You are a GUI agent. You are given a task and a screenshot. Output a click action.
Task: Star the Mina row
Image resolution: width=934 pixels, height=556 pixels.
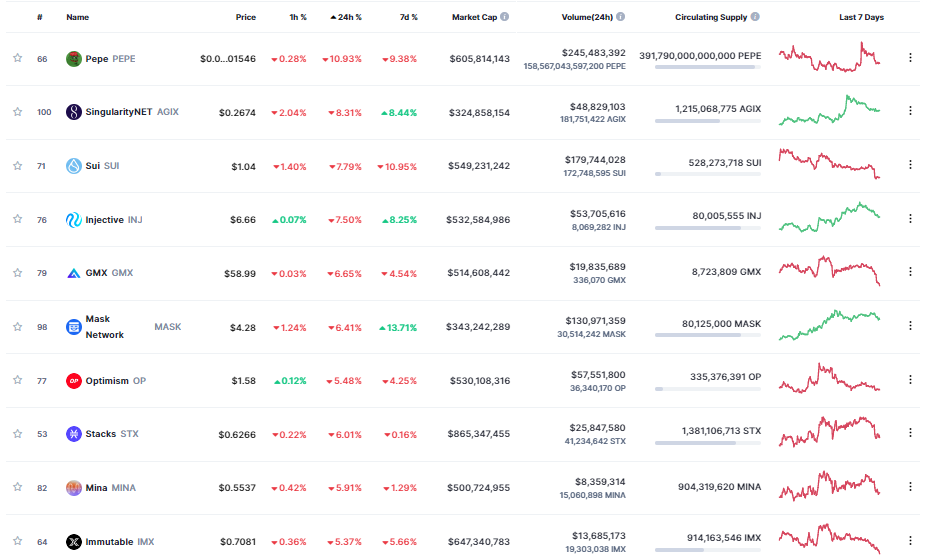(x=18, y=487)
